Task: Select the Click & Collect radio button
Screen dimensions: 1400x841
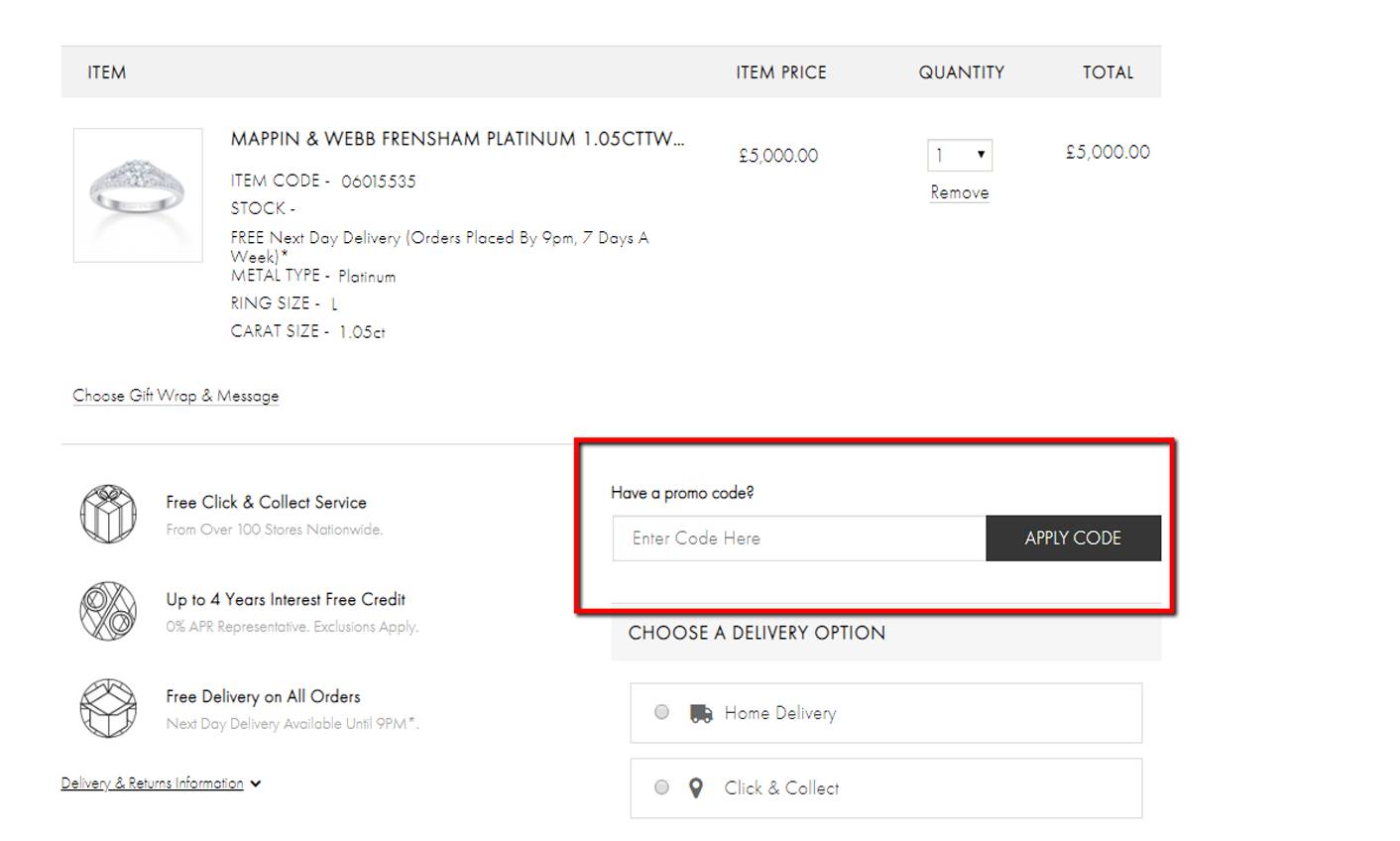Action: (x=661, y=787)
